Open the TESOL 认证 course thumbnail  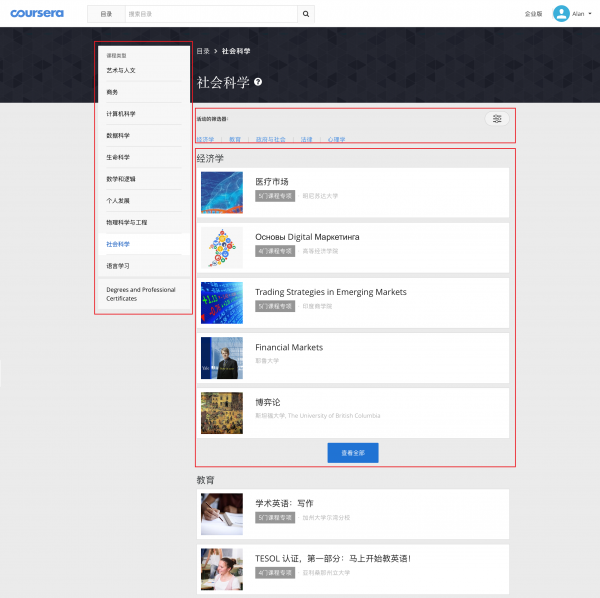pyautogui.click(x=222, y=569)
